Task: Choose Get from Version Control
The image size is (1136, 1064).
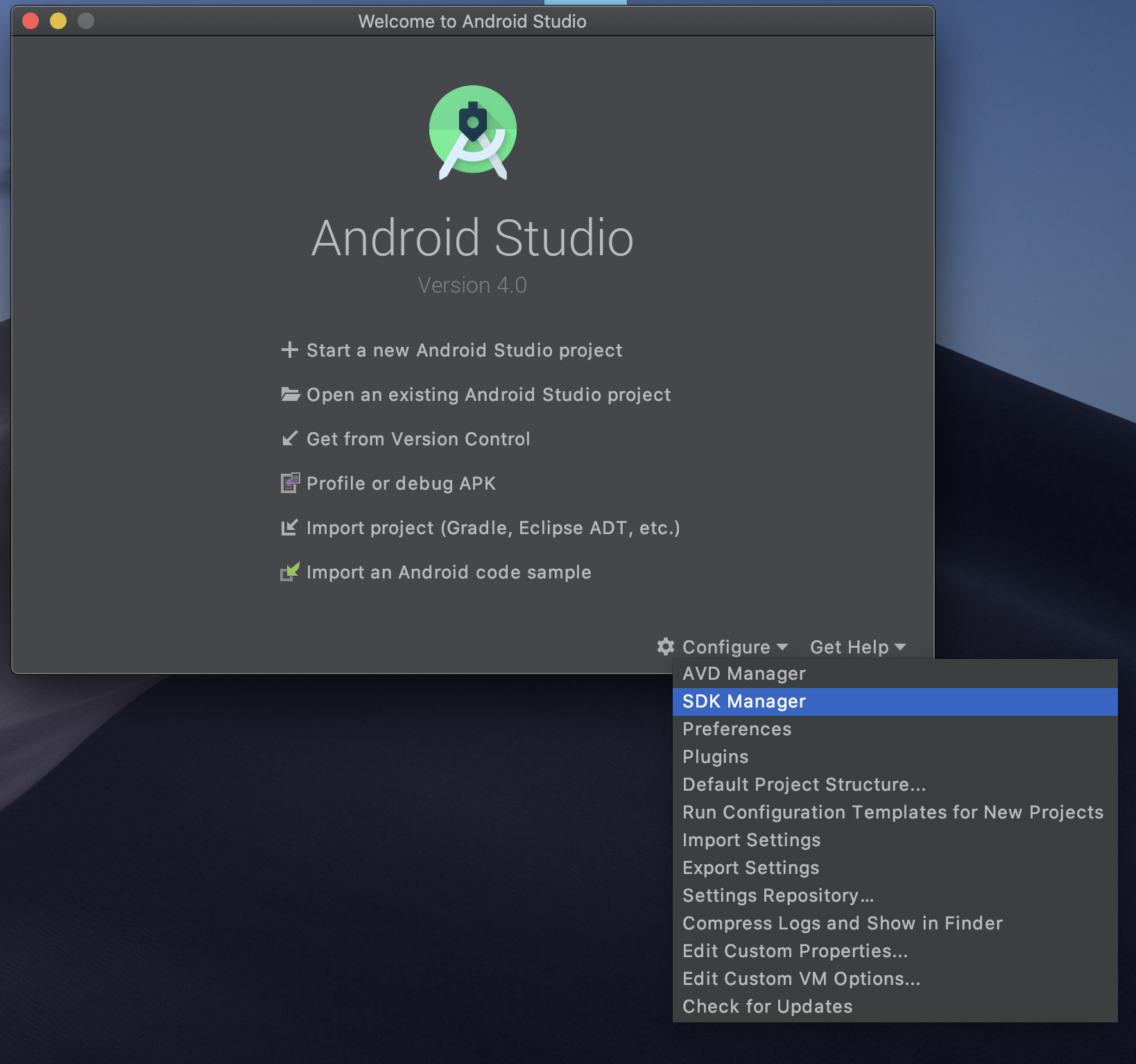Action: tap(418, 439)
